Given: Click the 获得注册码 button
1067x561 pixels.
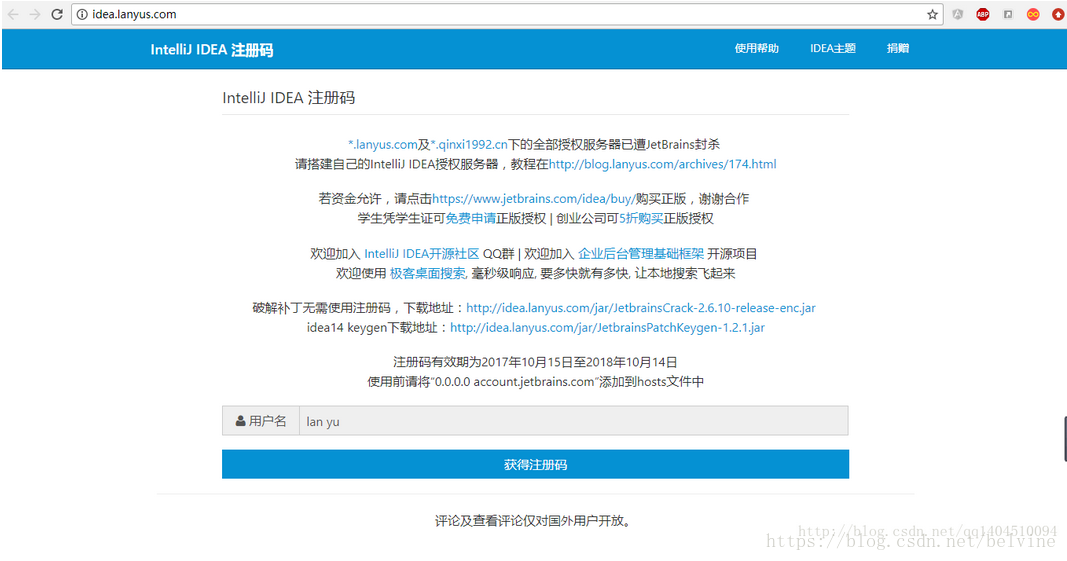Looking at the screenshot, I should pos(536,464).
